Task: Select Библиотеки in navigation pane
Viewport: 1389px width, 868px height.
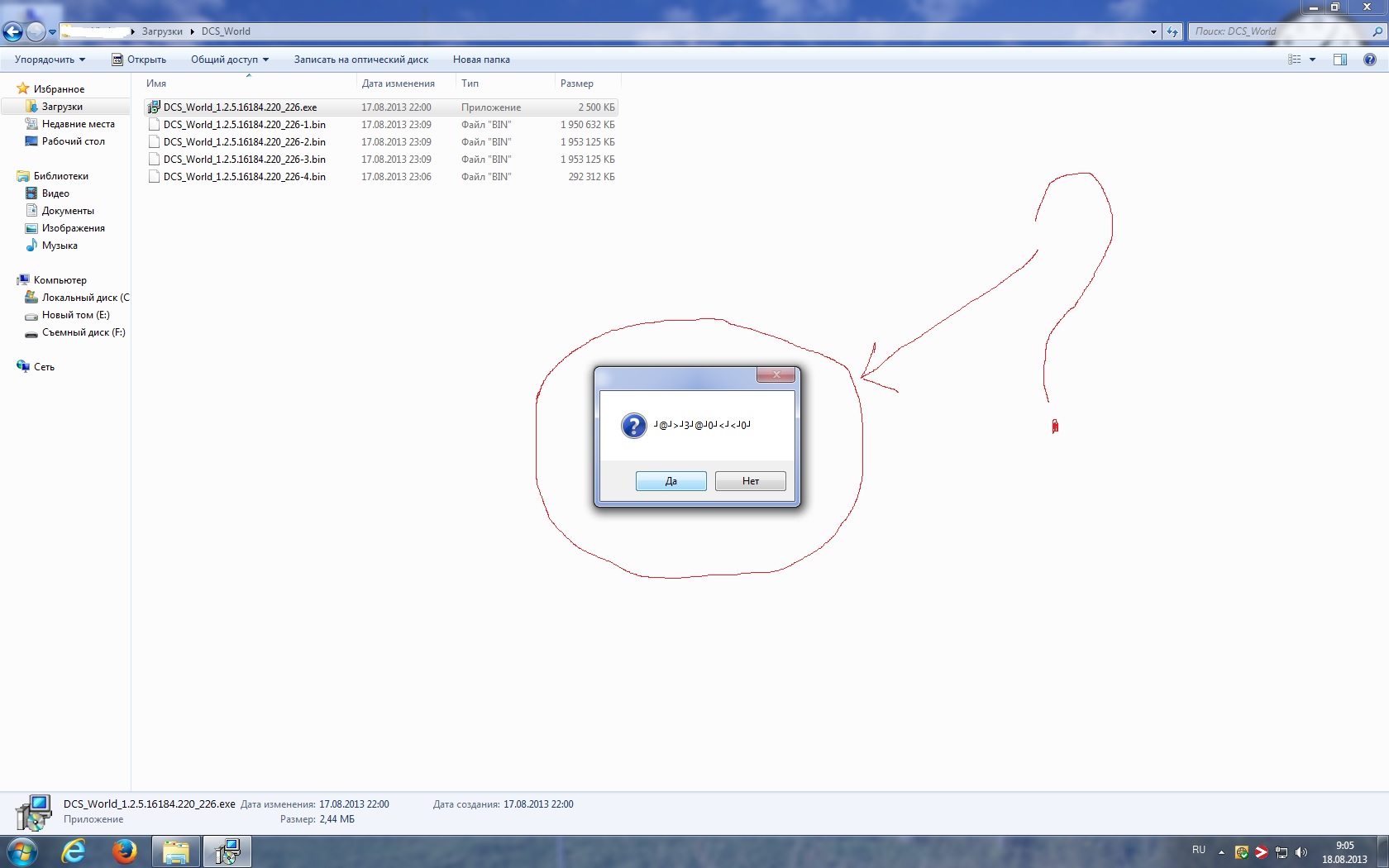Action: point(53,176)
